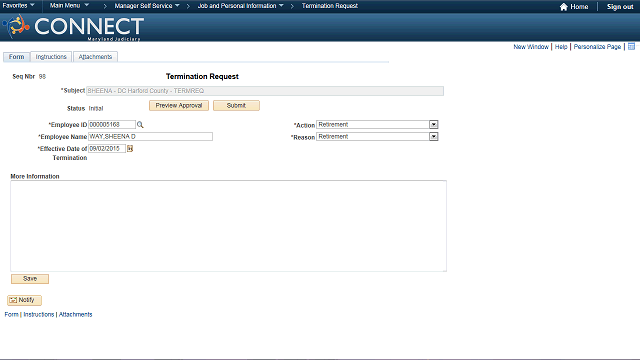Click the CONNECT Maryland Judiciary logo
This screenshot has width=640, height=360.
73,27
